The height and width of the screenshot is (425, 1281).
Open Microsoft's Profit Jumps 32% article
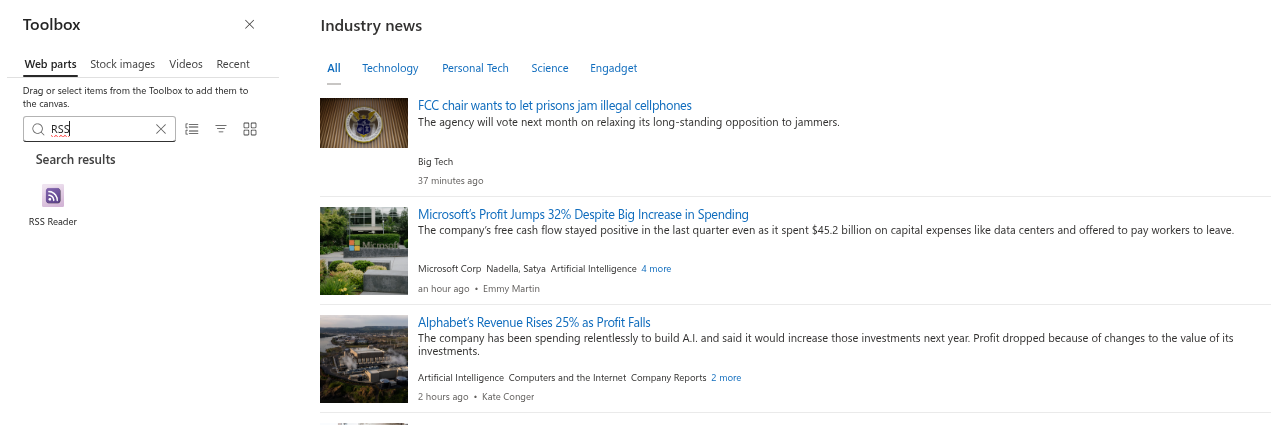coord(583,215)
